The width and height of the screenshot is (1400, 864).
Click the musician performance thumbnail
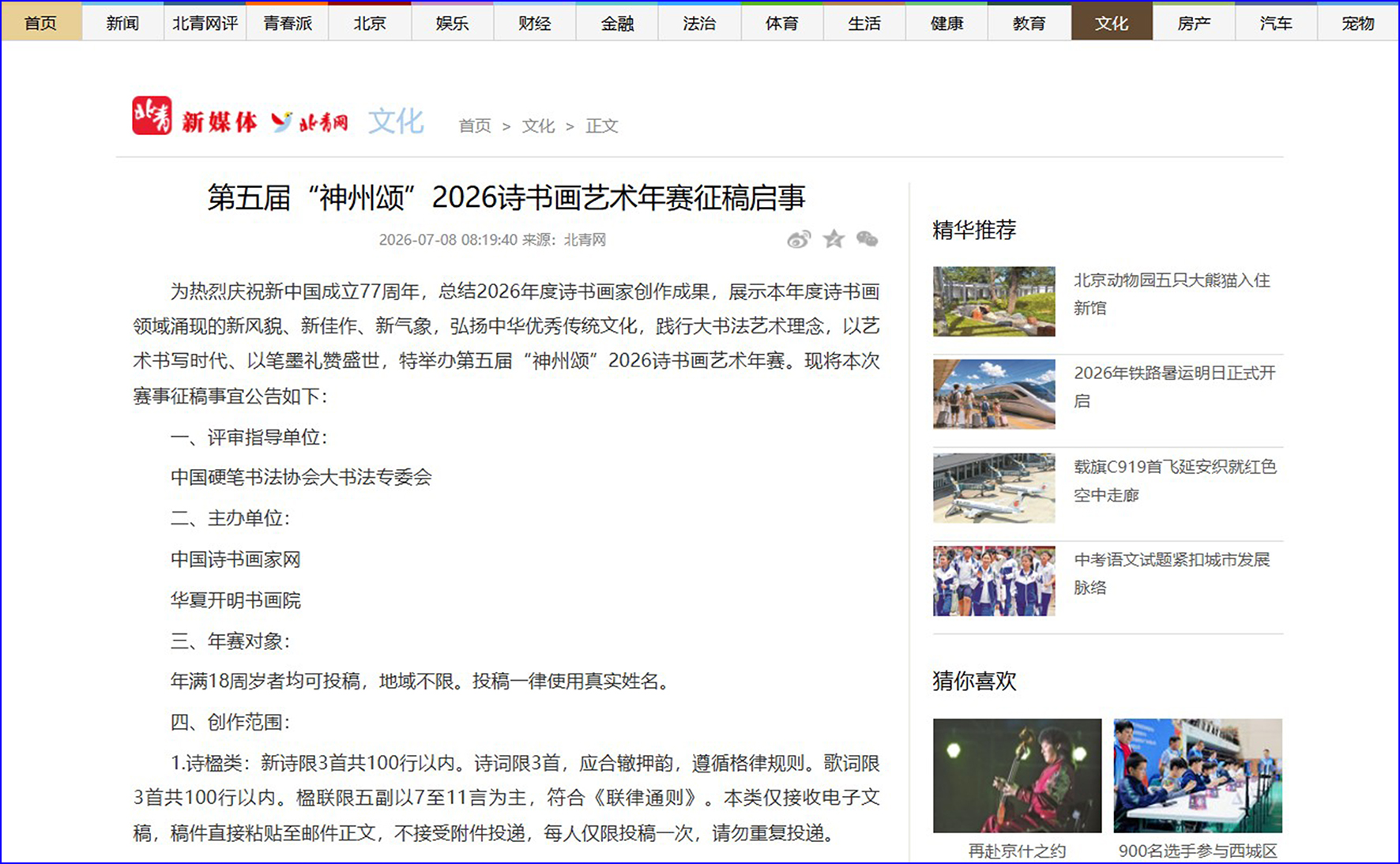[x=1017, y=776]
